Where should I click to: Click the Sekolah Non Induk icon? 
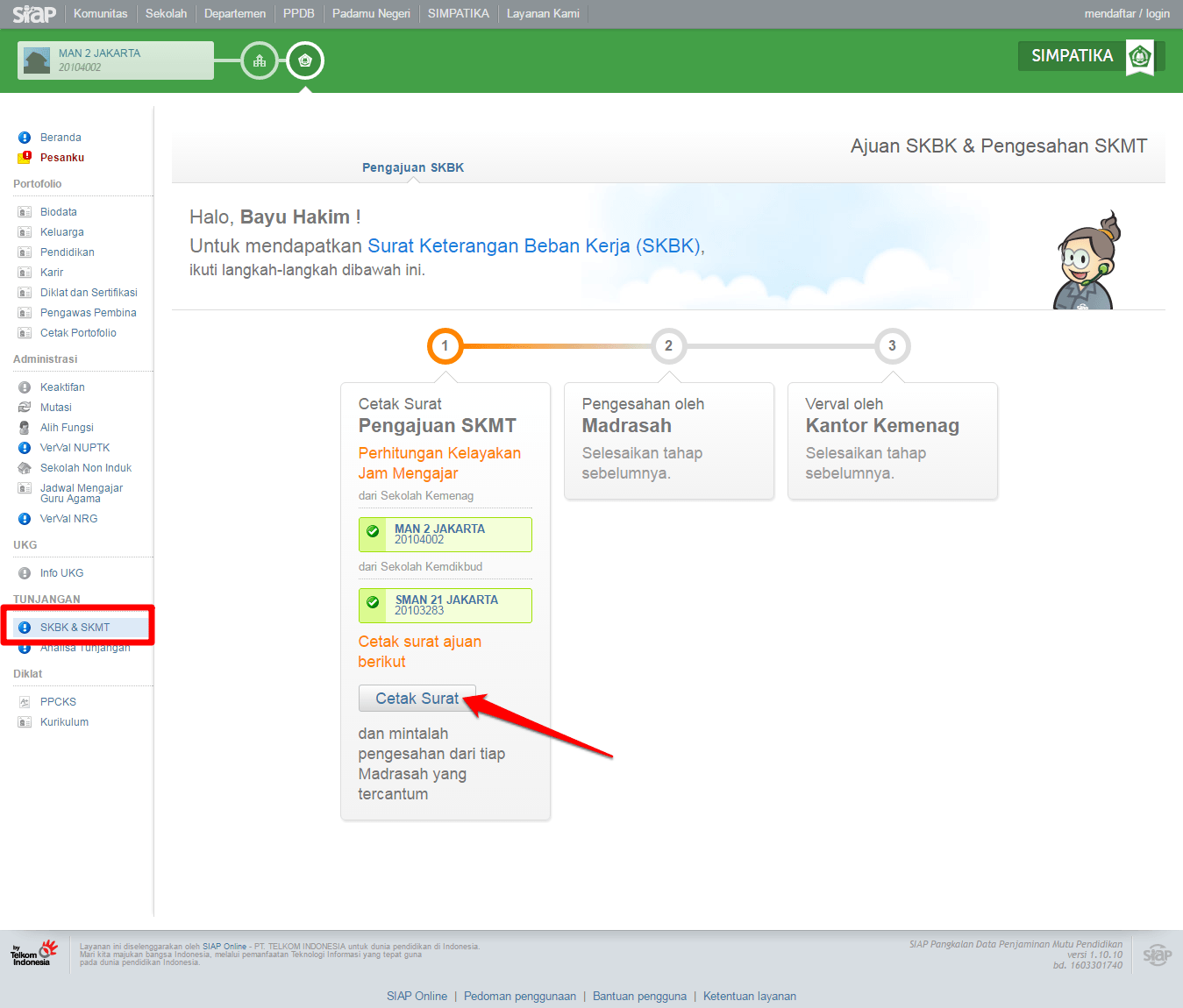[25, 468]
